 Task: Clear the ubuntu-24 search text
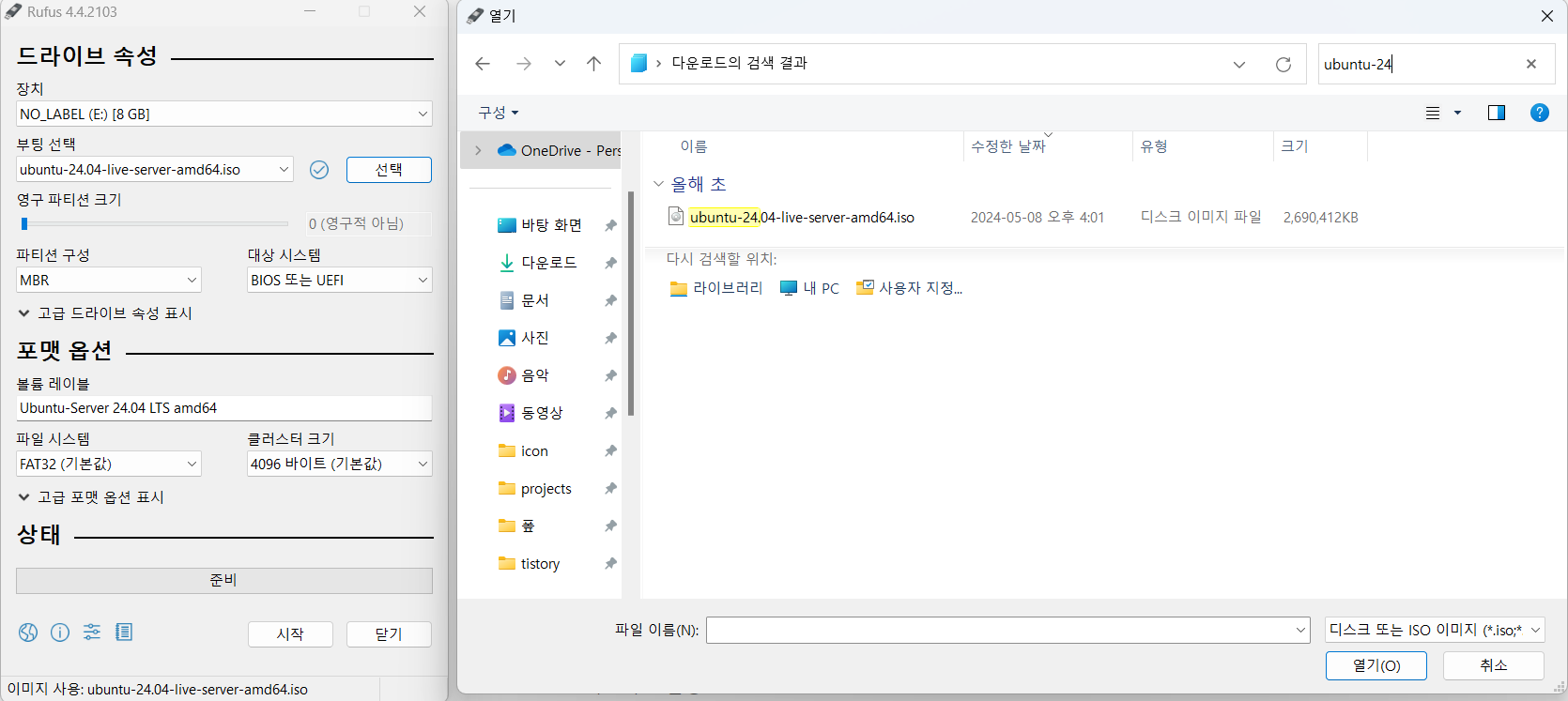[1531, 64]
